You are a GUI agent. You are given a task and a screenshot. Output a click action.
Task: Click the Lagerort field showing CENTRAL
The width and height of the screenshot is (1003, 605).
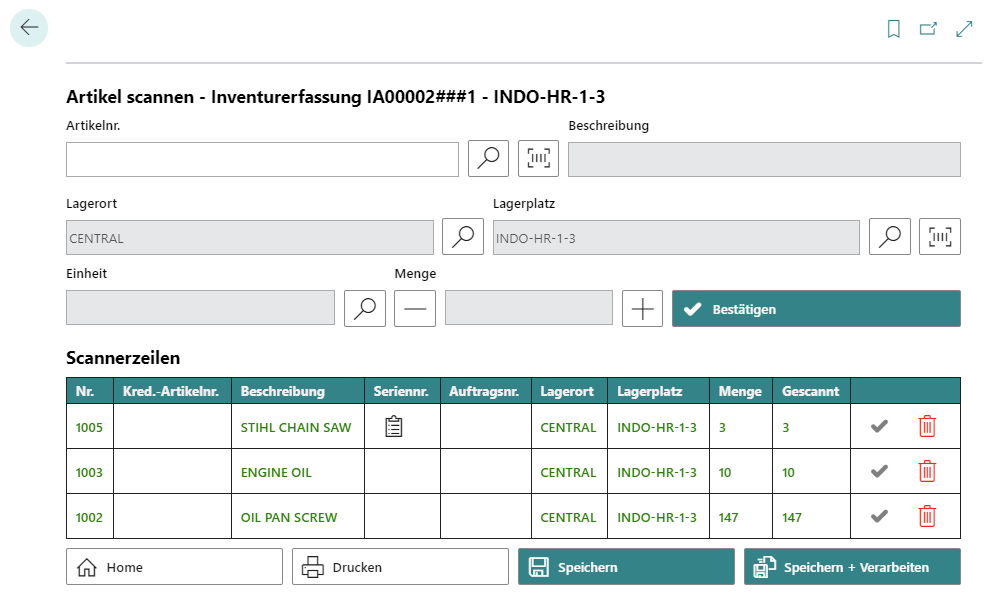(249, 238)
